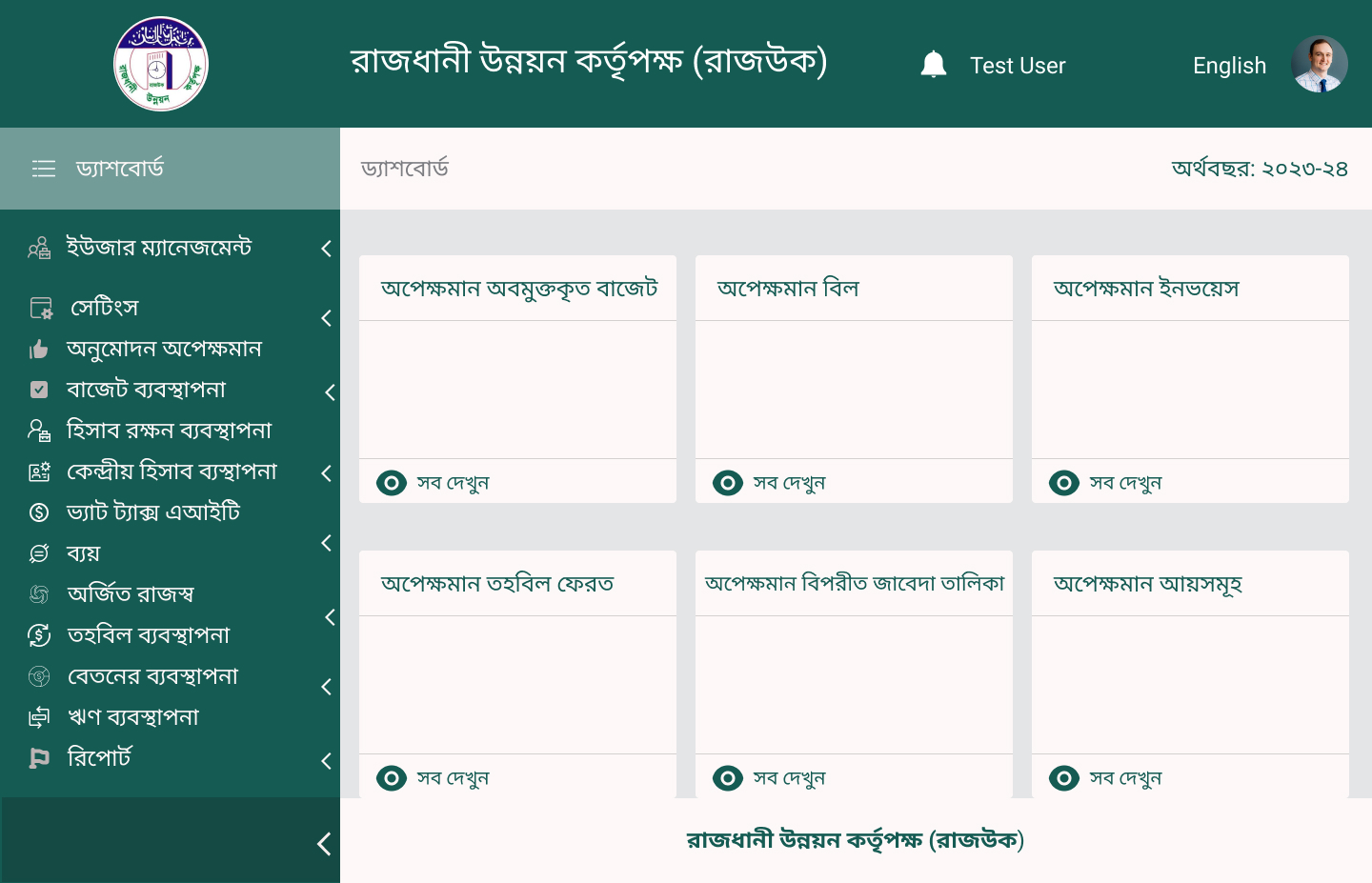The image size is (1372, 883).
Task: Click the কেন্দ্রীয় হিসাব ব্যস্থাপনা icon
Action: tap(39, 472)
